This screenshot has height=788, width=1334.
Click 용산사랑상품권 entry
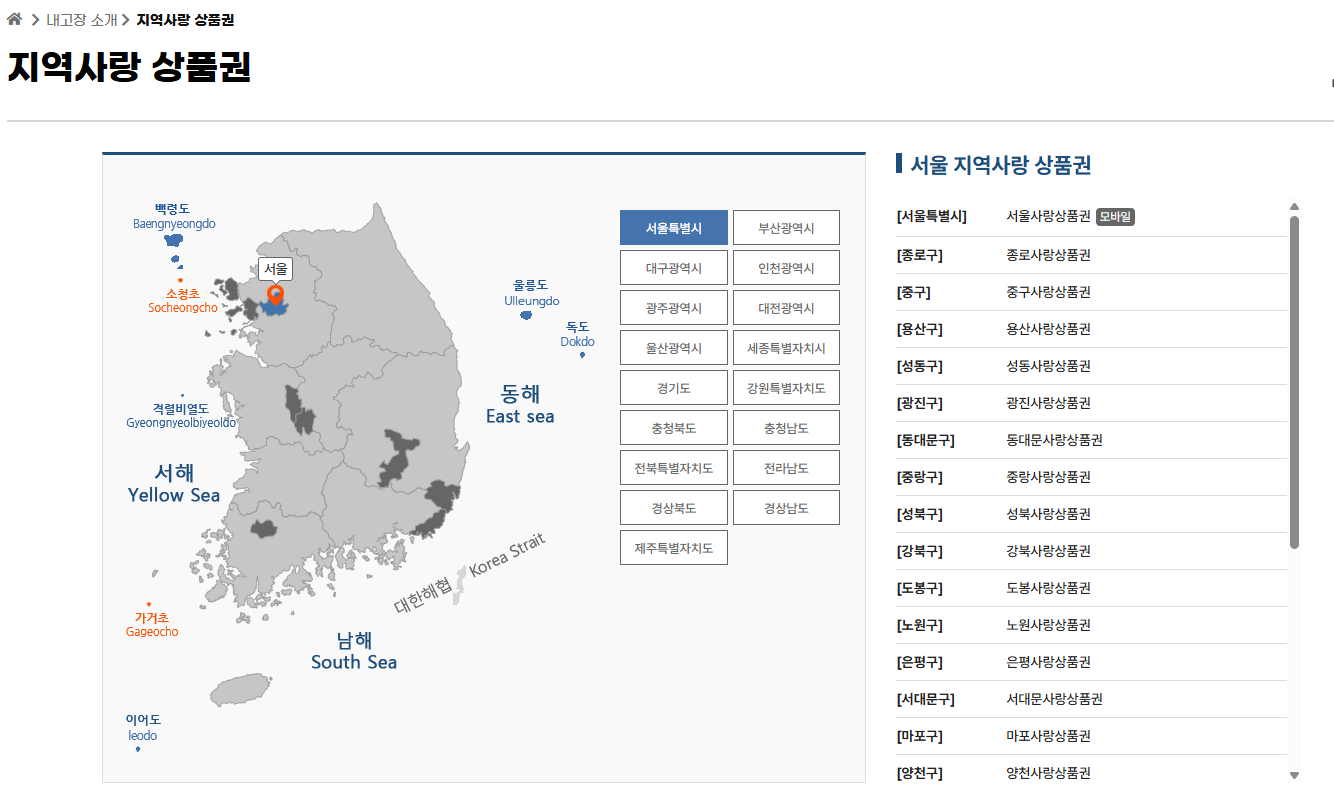1048,329
